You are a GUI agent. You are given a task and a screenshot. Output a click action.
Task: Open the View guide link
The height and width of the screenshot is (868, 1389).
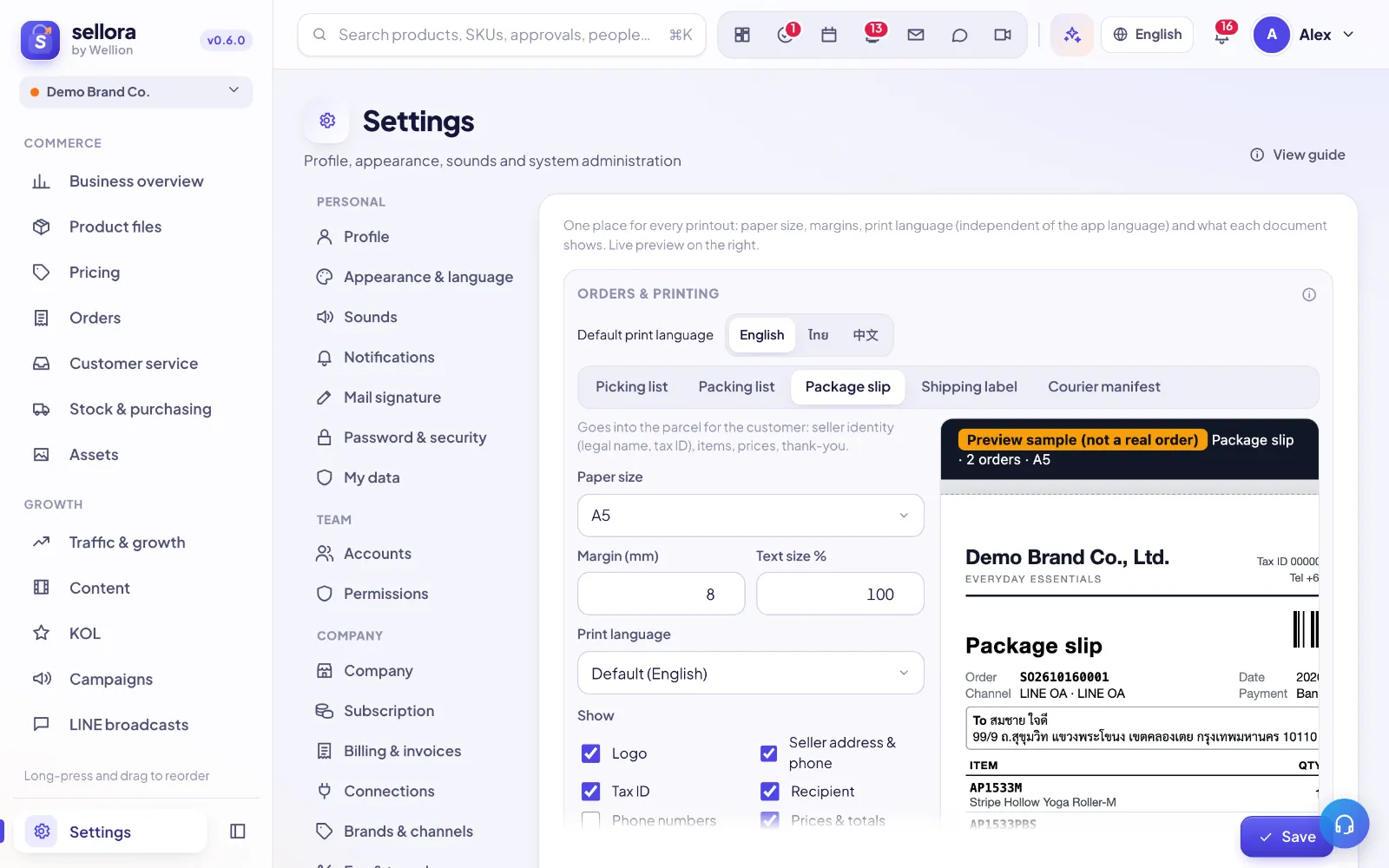pos(1298,155)
